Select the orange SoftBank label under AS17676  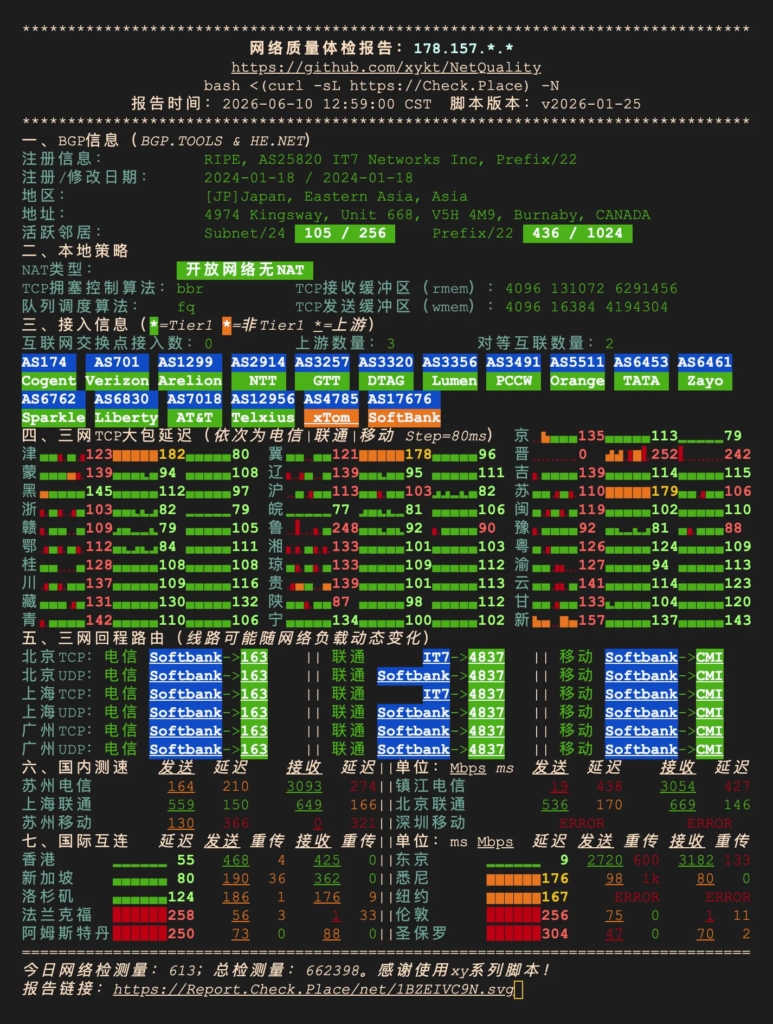[x=404, y=417]
